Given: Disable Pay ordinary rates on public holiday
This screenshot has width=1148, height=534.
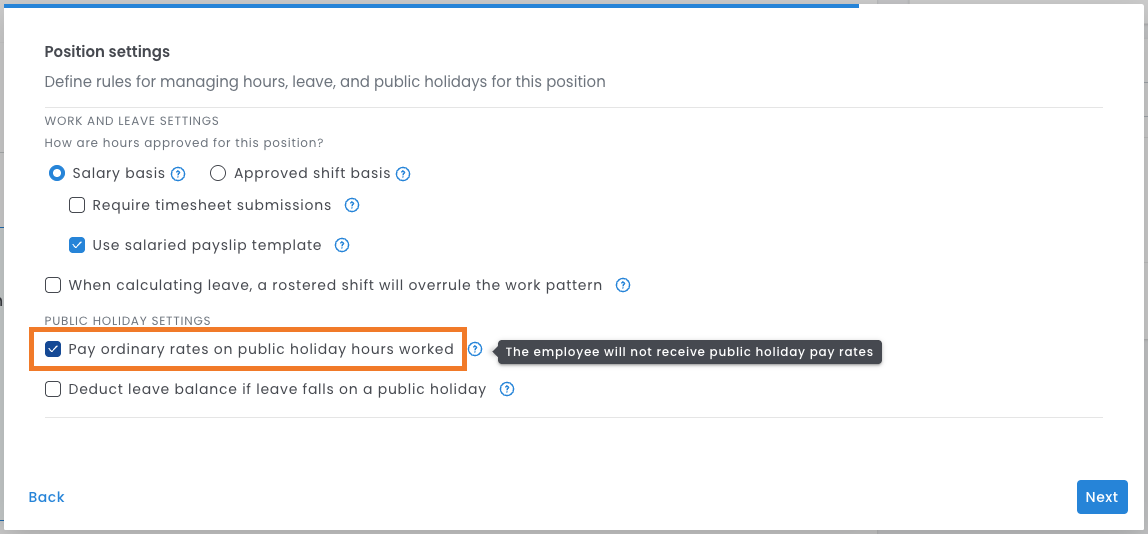Looking at the screenshot, I should coord(53,350).
